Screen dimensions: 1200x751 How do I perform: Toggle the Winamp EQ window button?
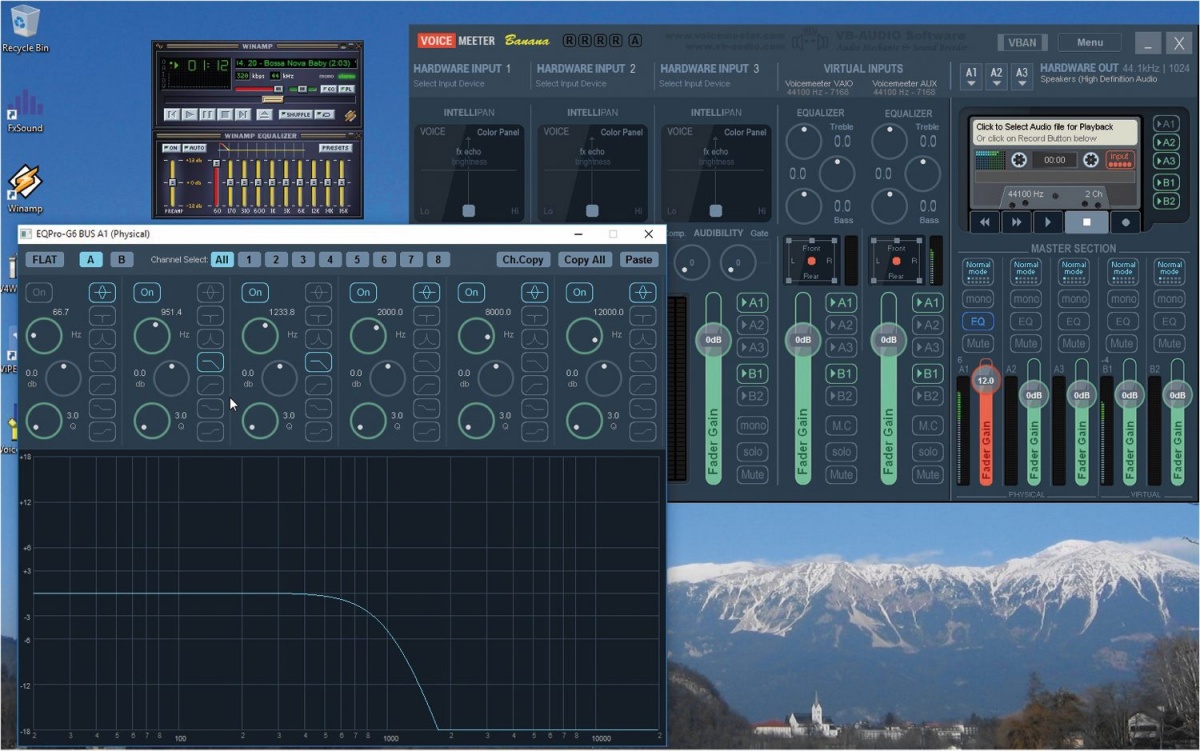[327, 89]
